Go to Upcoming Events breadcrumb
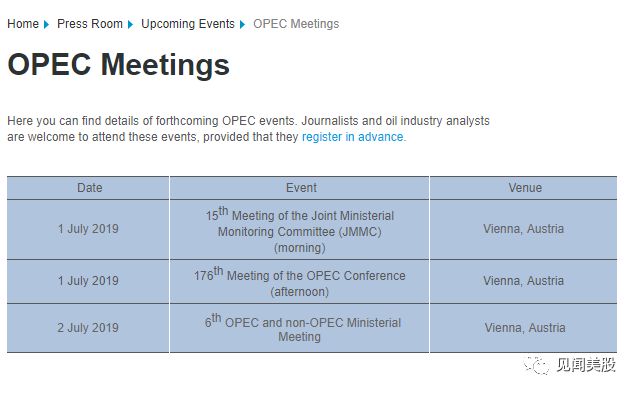The image size is (636, 393). click(188, 24)
